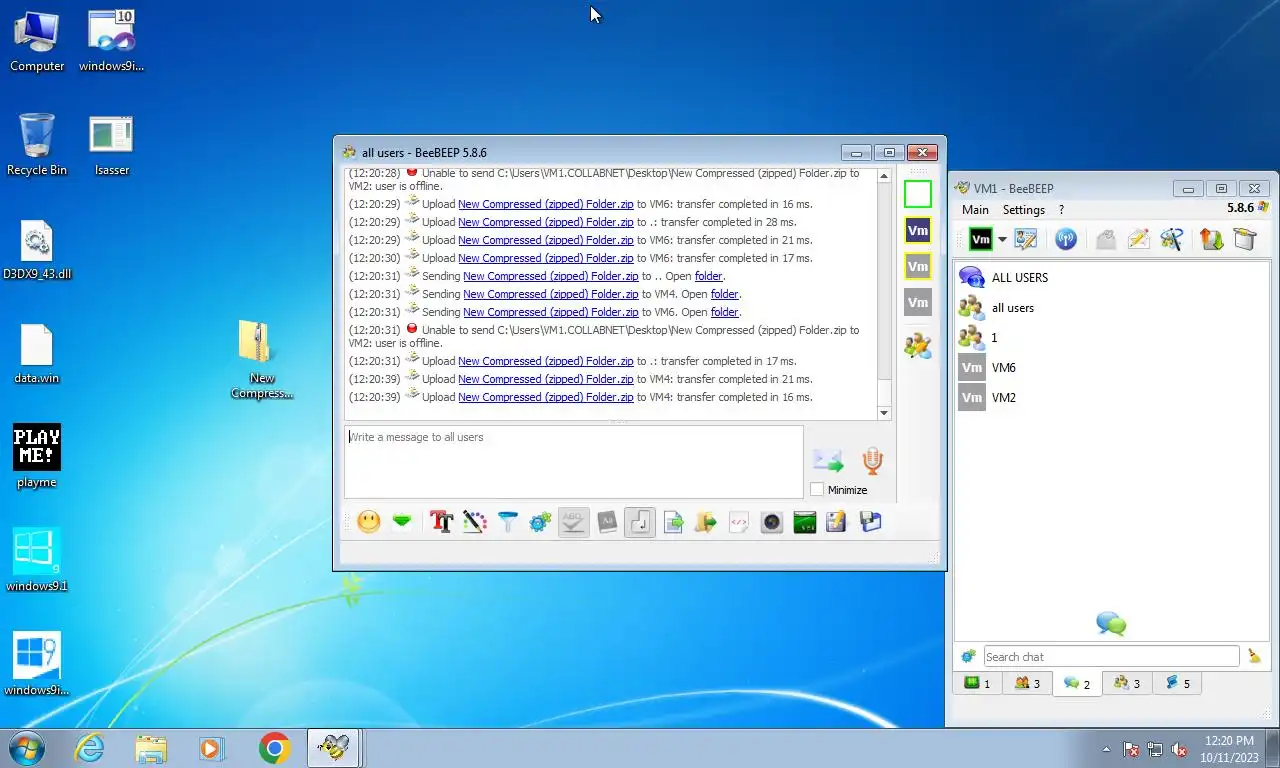Click the Search chat field
The width and height of the screenshot is (1280, 768).
coord(1111,656)
